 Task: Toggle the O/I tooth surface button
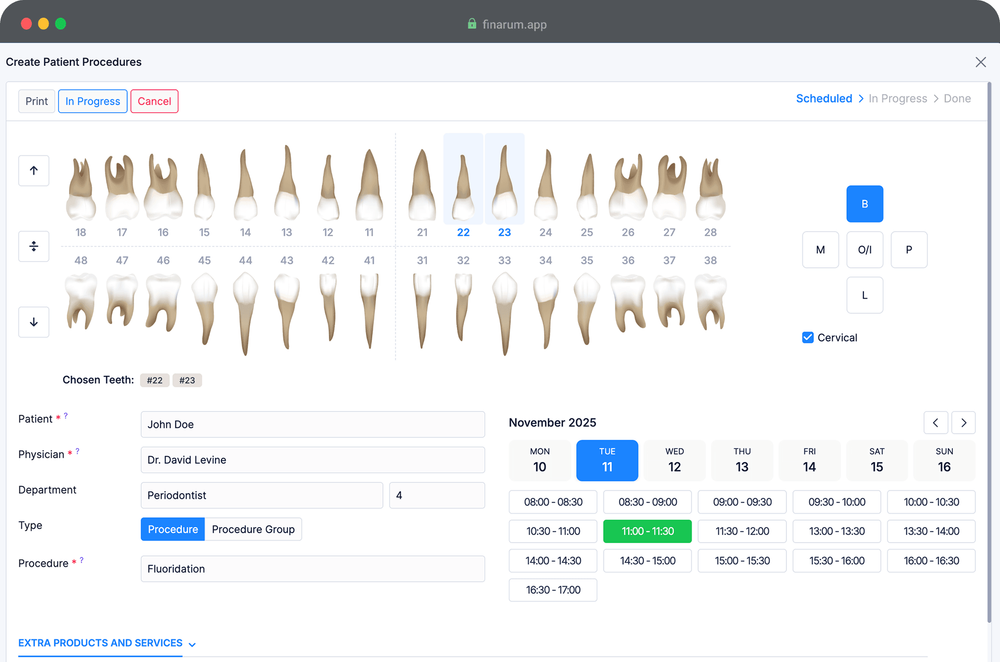(864, 250)
